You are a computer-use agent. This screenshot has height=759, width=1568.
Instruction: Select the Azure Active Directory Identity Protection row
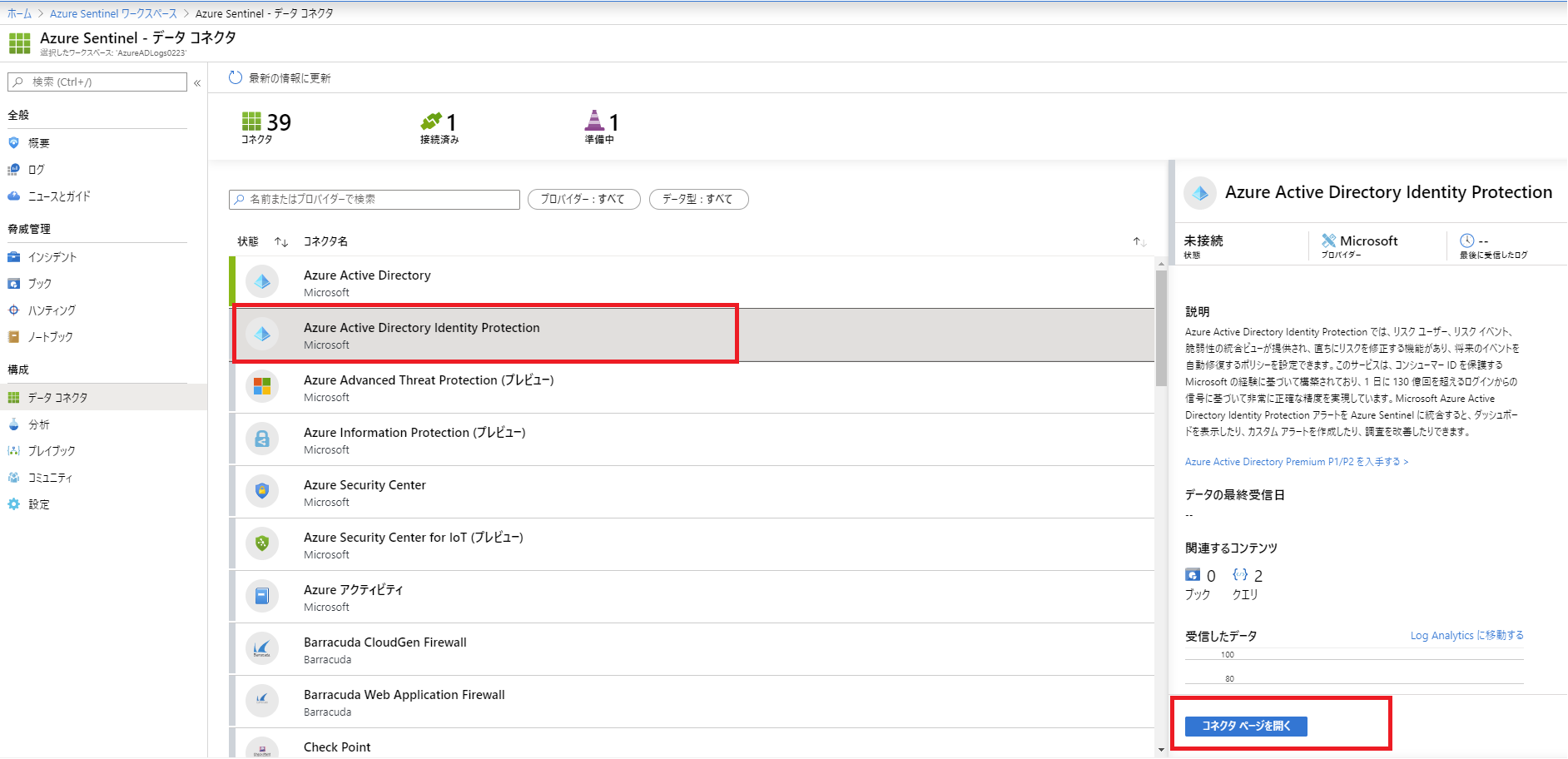pos(692,335)
